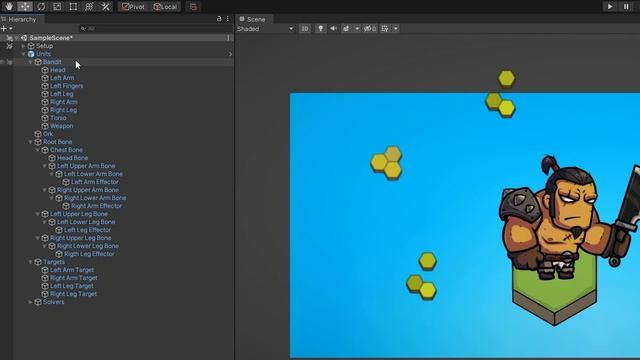Open the Hierarchy panel options menu
Viewport: 640px width, 360px height.
point(228,19)
